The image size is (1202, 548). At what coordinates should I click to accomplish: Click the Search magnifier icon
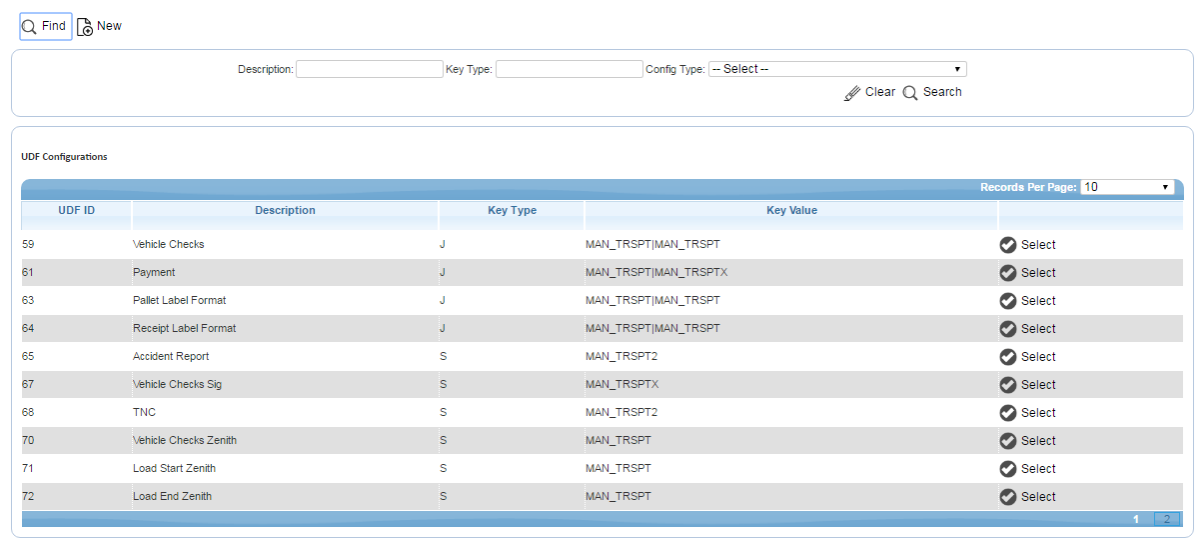[910, 93]
